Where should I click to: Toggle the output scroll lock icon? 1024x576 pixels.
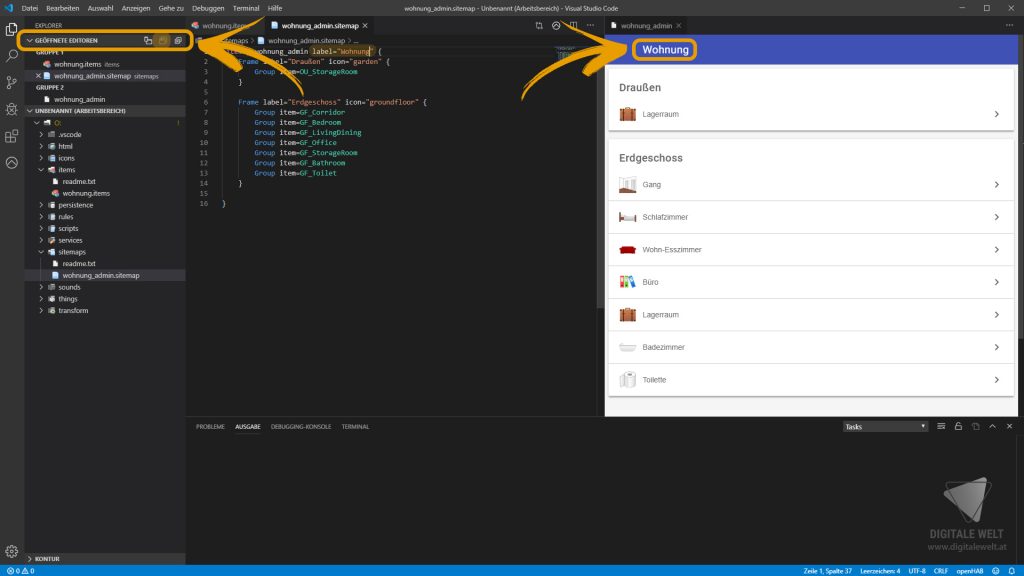click(x=958, y=426)
